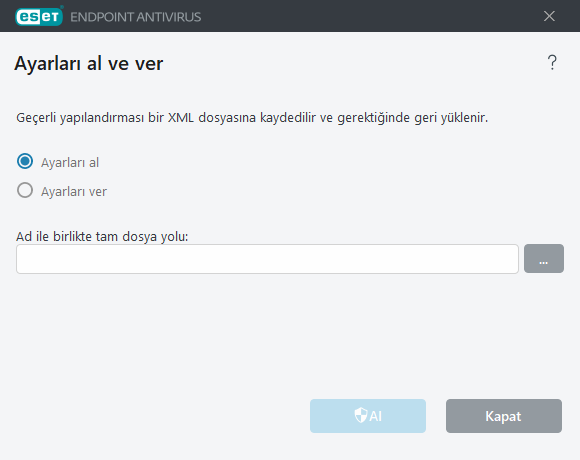The height and width of the screenshot is (460, 580).
Task: Click the ESET logo in title bar
Action: pos(39,16)
